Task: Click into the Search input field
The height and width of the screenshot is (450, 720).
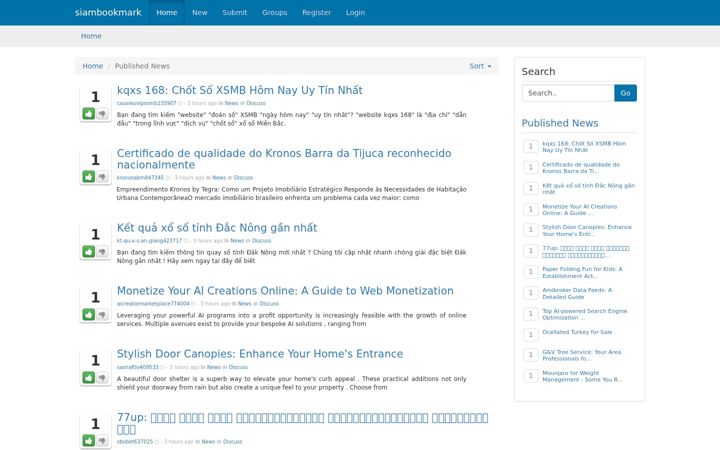Action: [x=568, y=93]
